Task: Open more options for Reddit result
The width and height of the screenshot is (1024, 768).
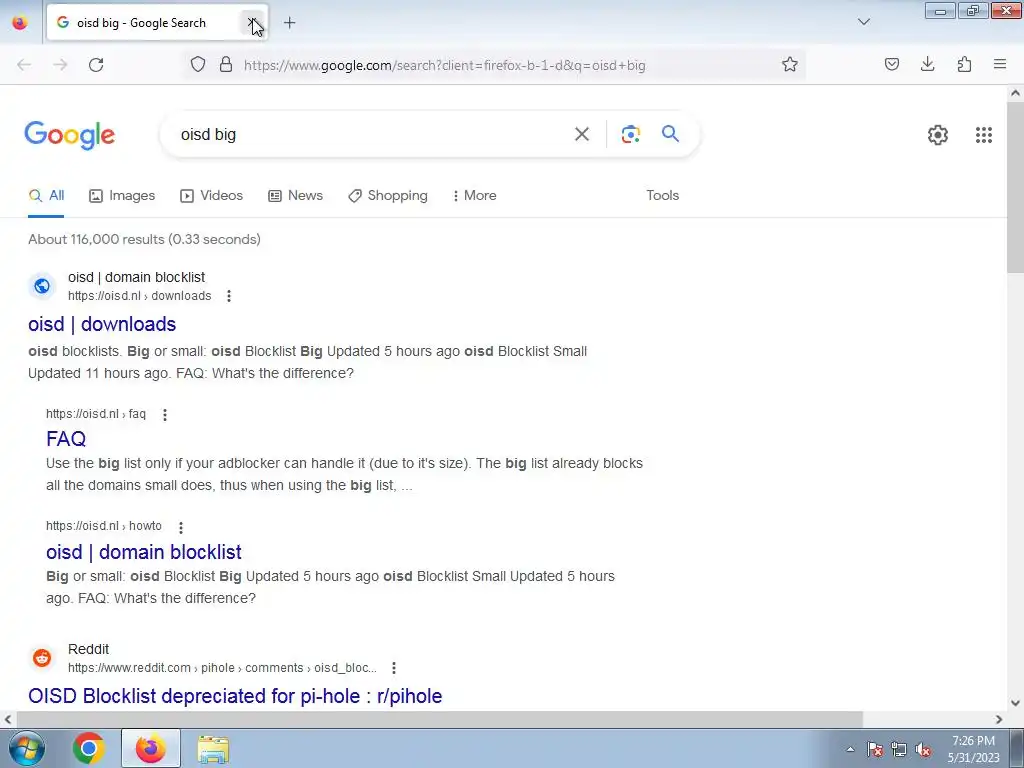Action: click(x=394, y=668)
